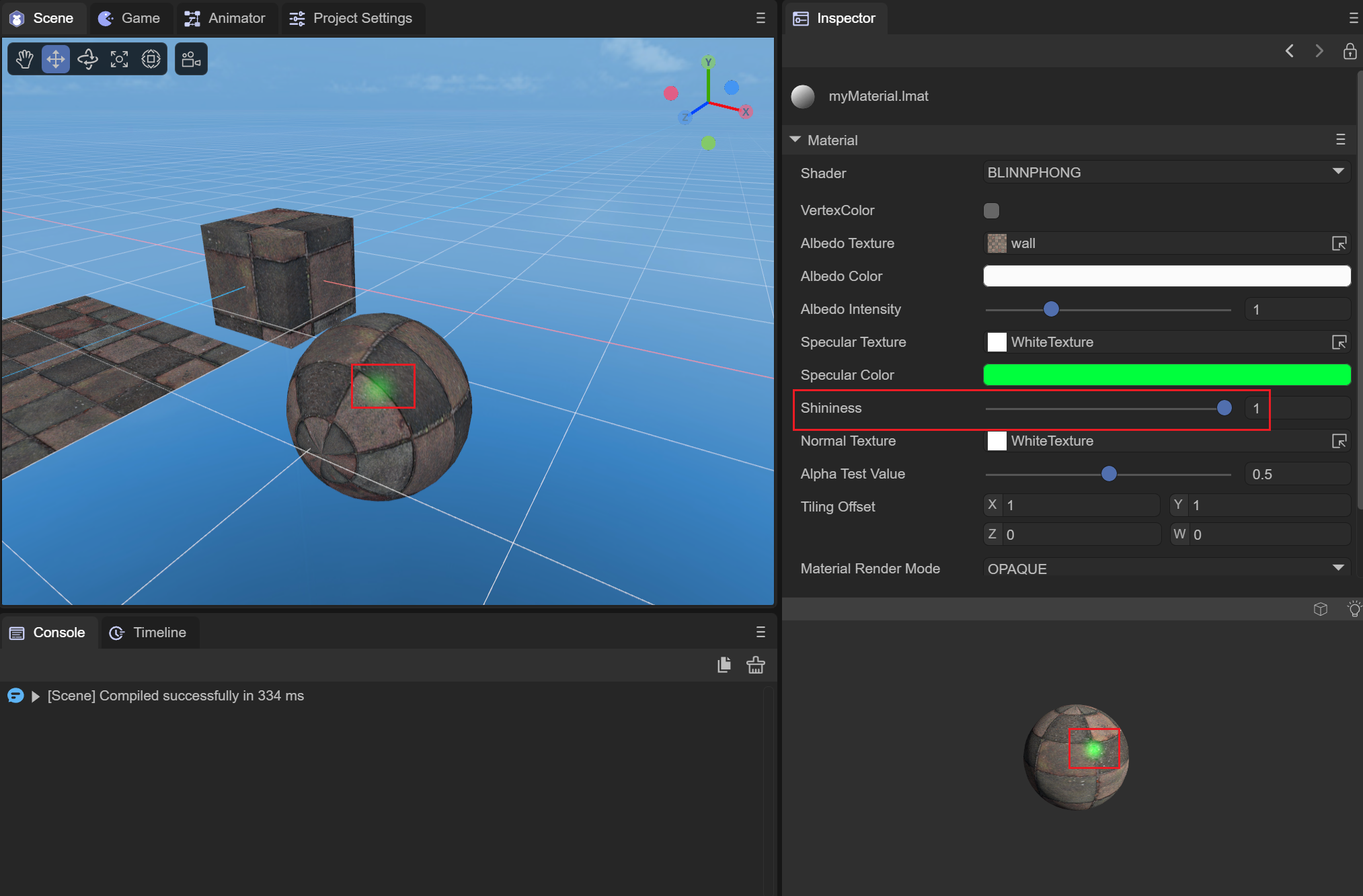1363x896 pixels.
Task: Clear console with the broom icon
Action: tap(755, 665)
